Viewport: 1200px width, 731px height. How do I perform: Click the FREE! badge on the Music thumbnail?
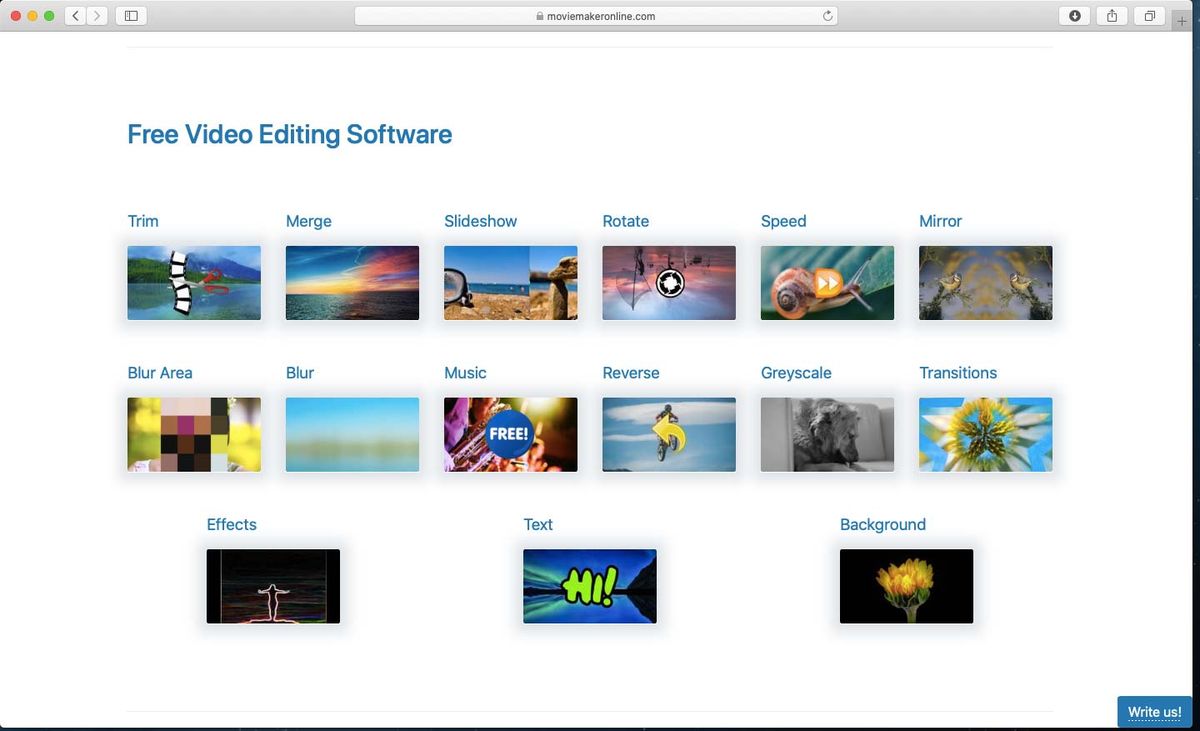[x=510, y=434]
